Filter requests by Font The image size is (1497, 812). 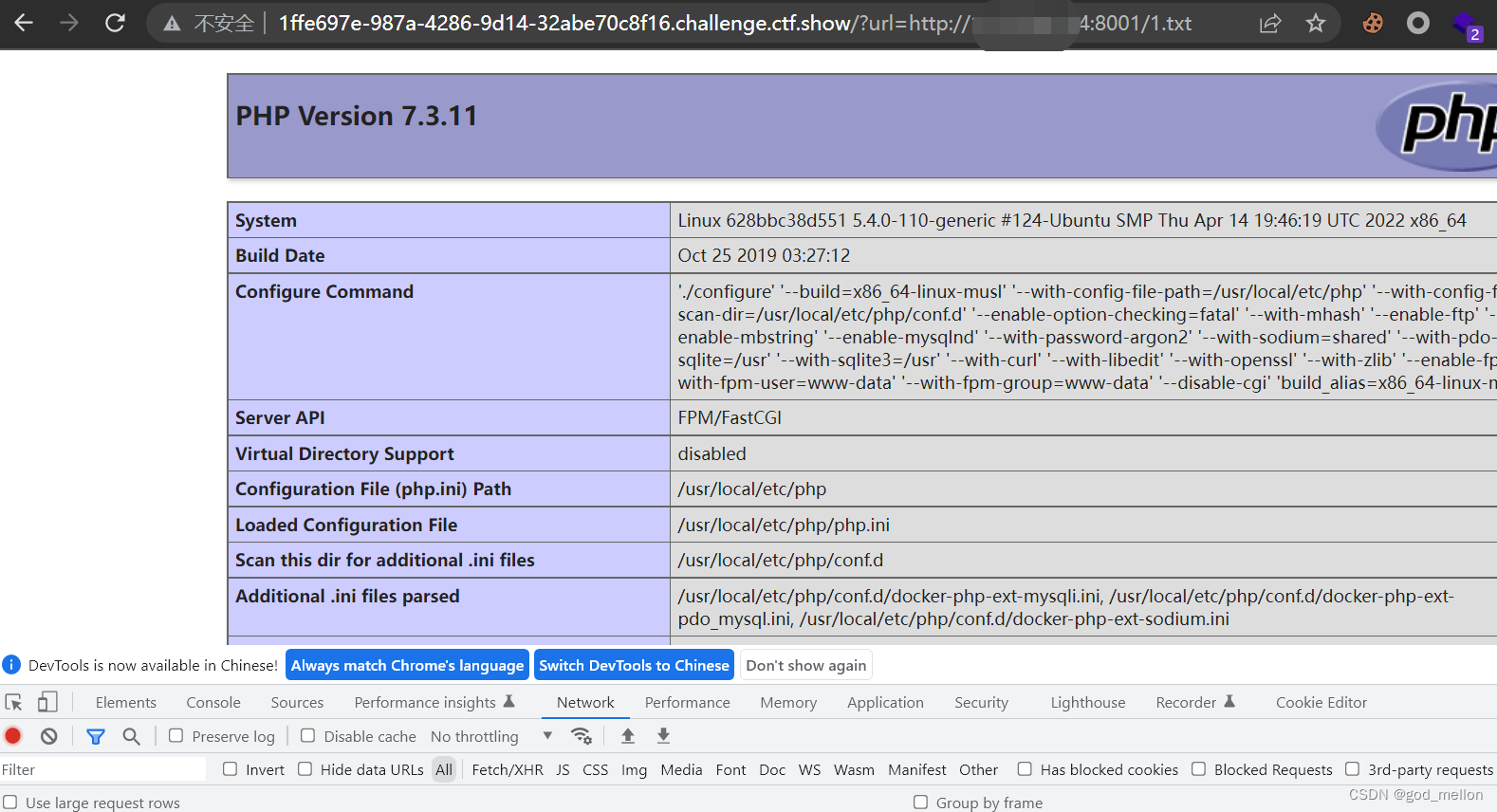click(x=730, y=769)
